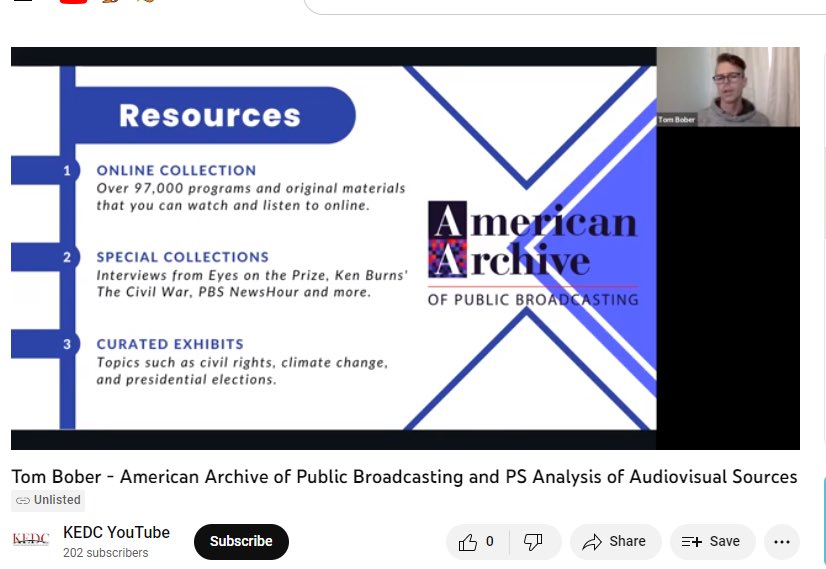Click the American Archive logo in slide

pos(533,254)
